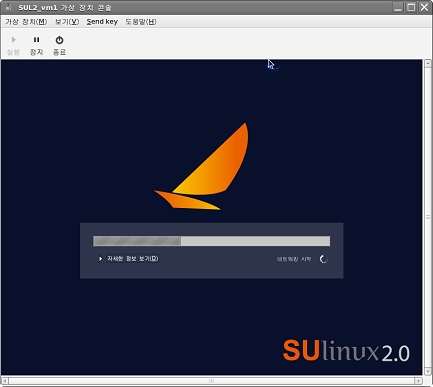Click the greyed-out run (실행) play icon

tap(13, 40)
